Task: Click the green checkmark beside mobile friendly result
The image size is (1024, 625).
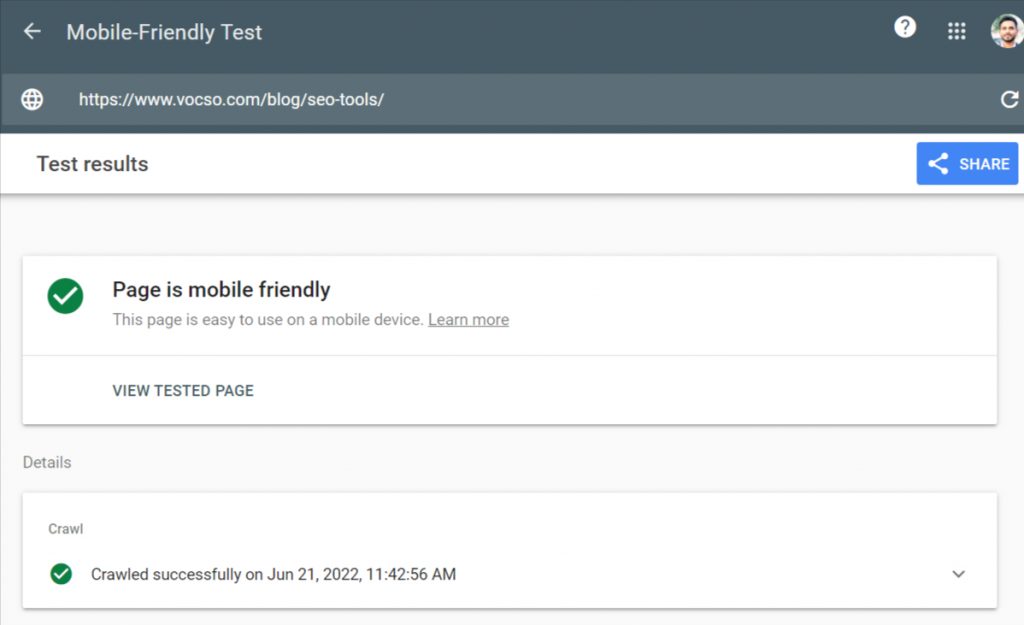Action: (x=65, y=296)
